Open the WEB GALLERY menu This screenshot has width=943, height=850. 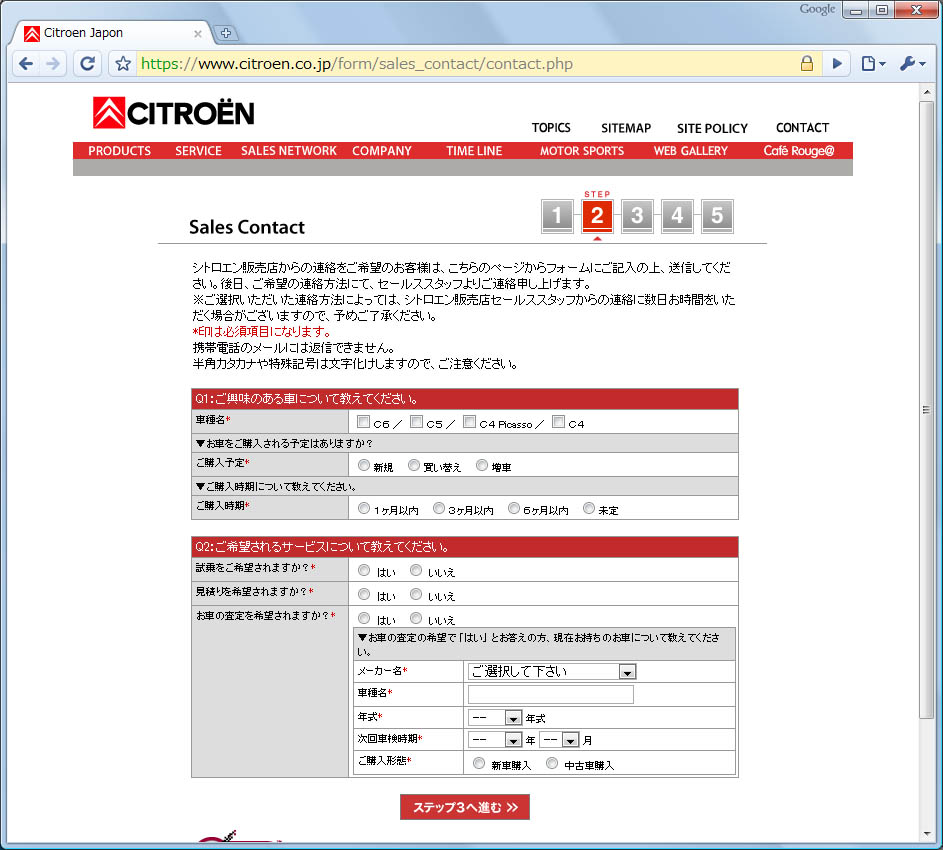[690, 151]
